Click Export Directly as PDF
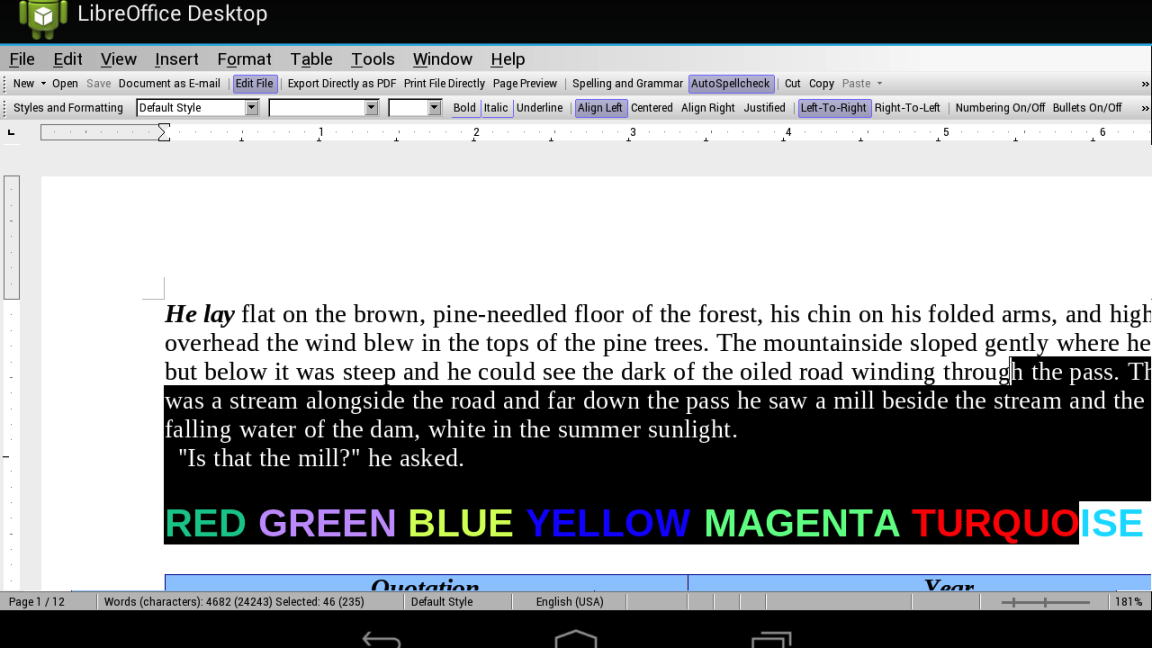Screen dimensions: 1152x648 click(341, 84)
